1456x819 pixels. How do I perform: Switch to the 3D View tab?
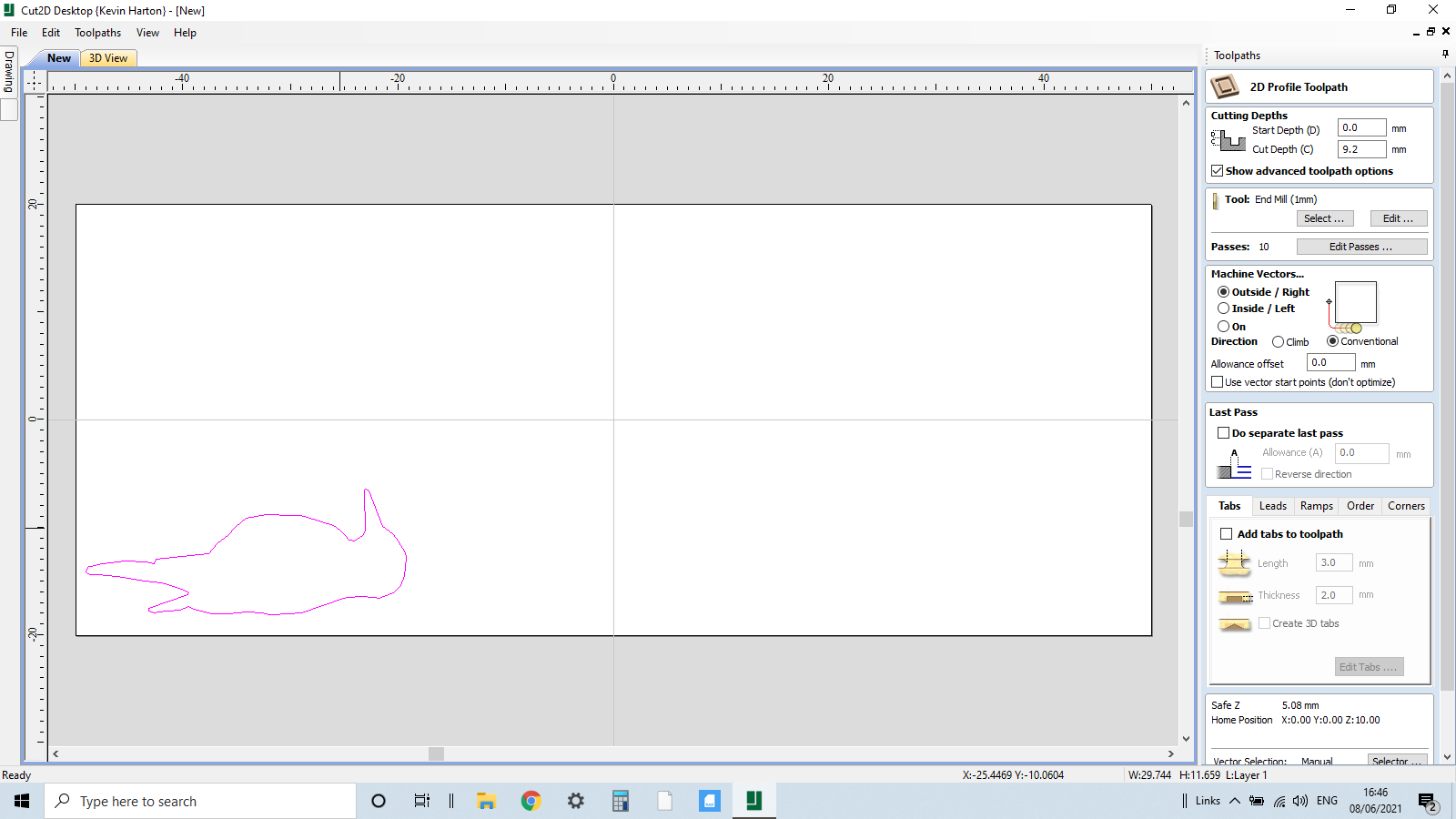tap(107, 57)
